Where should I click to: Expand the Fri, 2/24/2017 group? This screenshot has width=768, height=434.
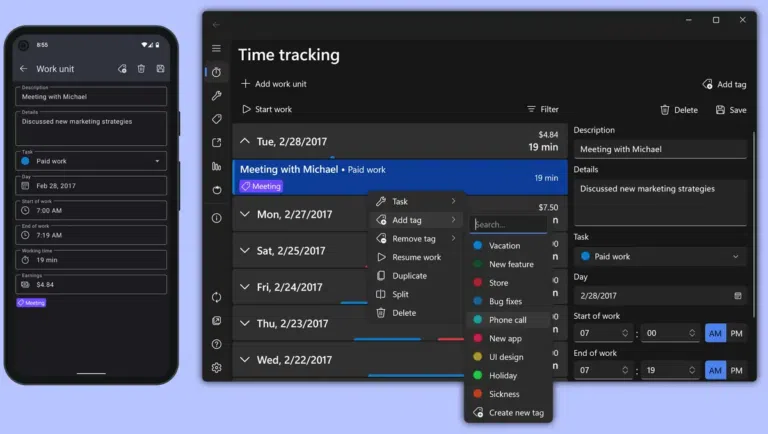(245, 287)
